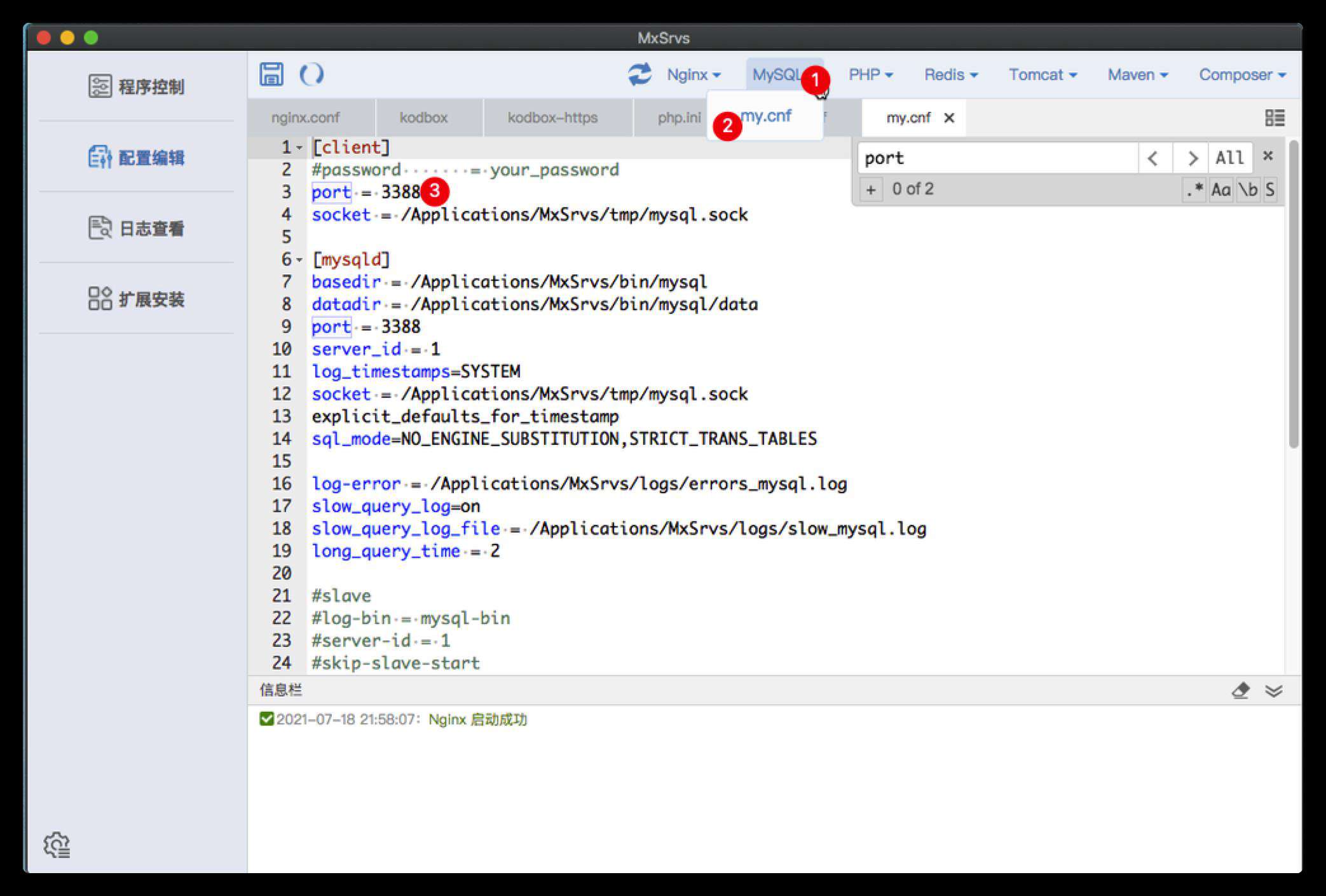This screenshot has width=1326, height=896.
Task: Select my.cnf in the MySQL menu
Action: (x=765, y=116)
